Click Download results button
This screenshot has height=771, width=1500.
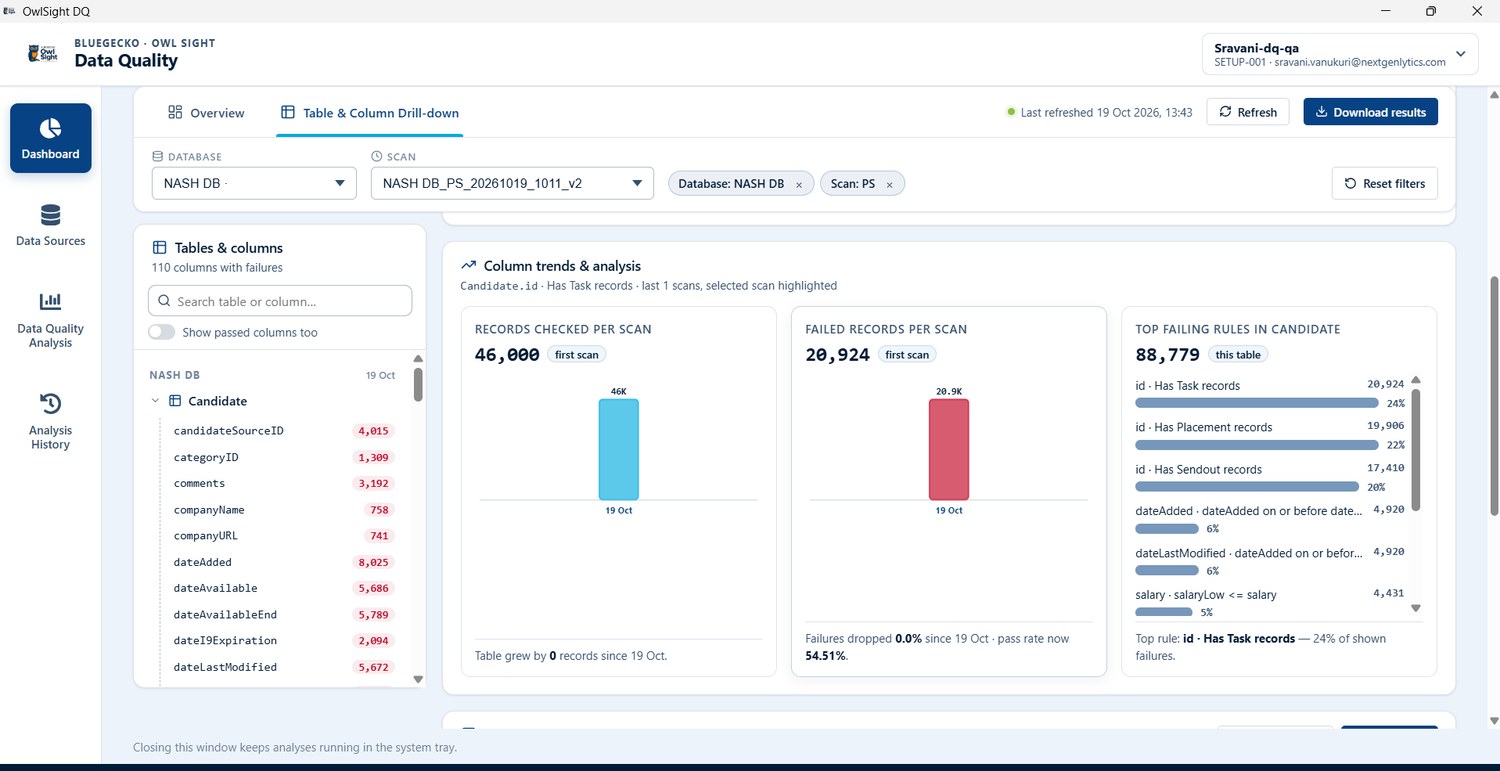click(x=1371, y=112)
